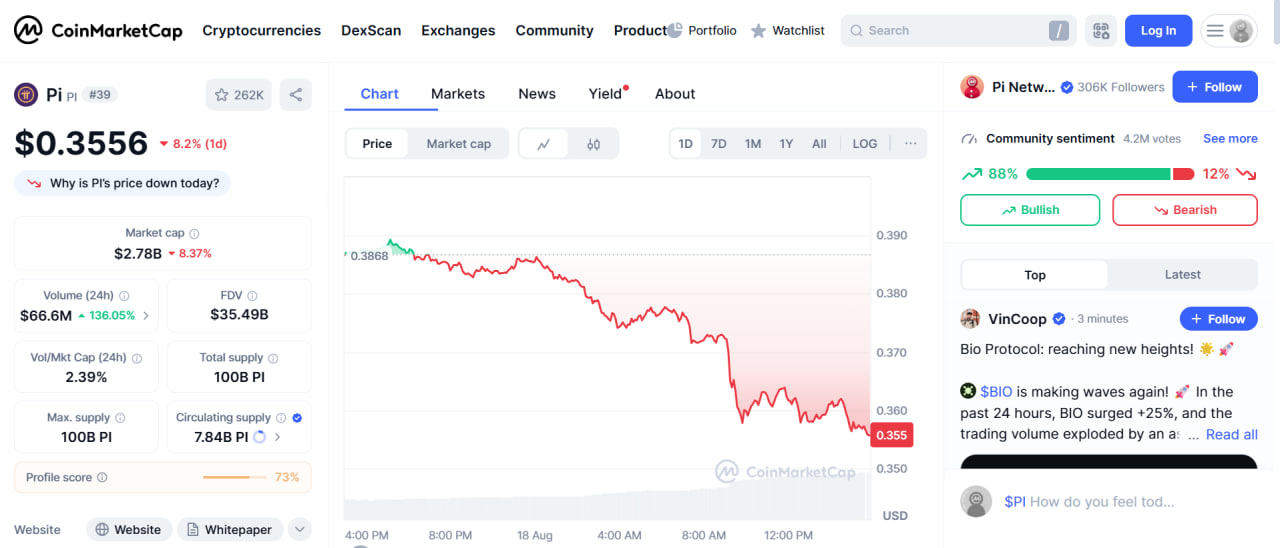Switch to the line chart icon
Viewport: 1280px width, 548px height.
tap(544, 144)
